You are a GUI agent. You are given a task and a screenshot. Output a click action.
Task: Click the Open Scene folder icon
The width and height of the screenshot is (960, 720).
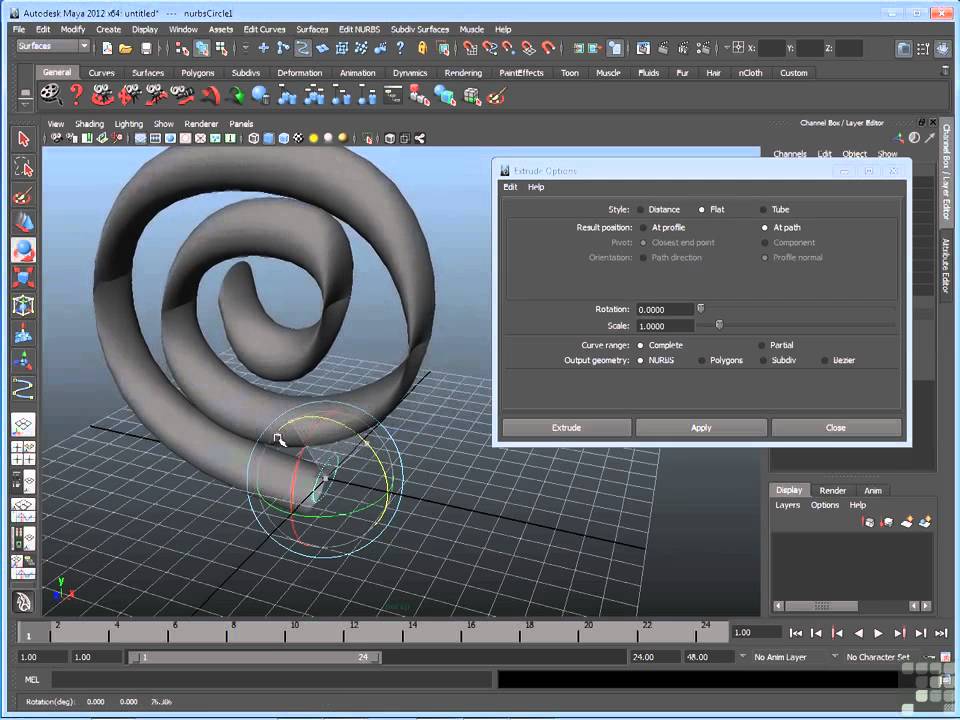point(126,48)
